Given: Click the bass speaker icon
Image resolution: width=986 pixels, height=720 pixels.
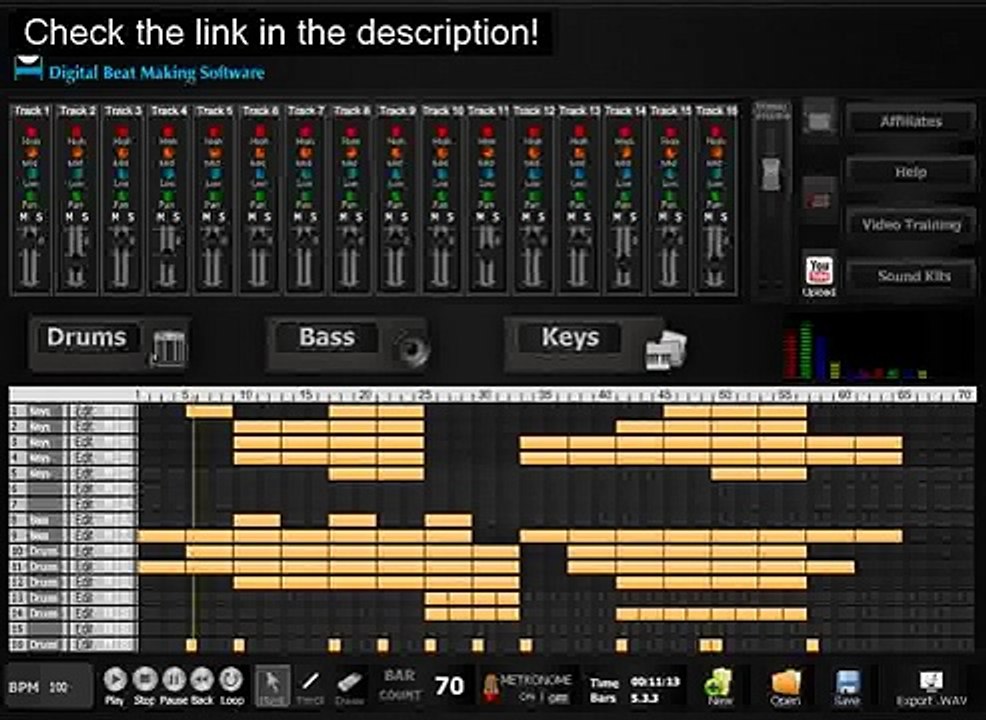Looking at the screenshot, I should pos(413,349).
